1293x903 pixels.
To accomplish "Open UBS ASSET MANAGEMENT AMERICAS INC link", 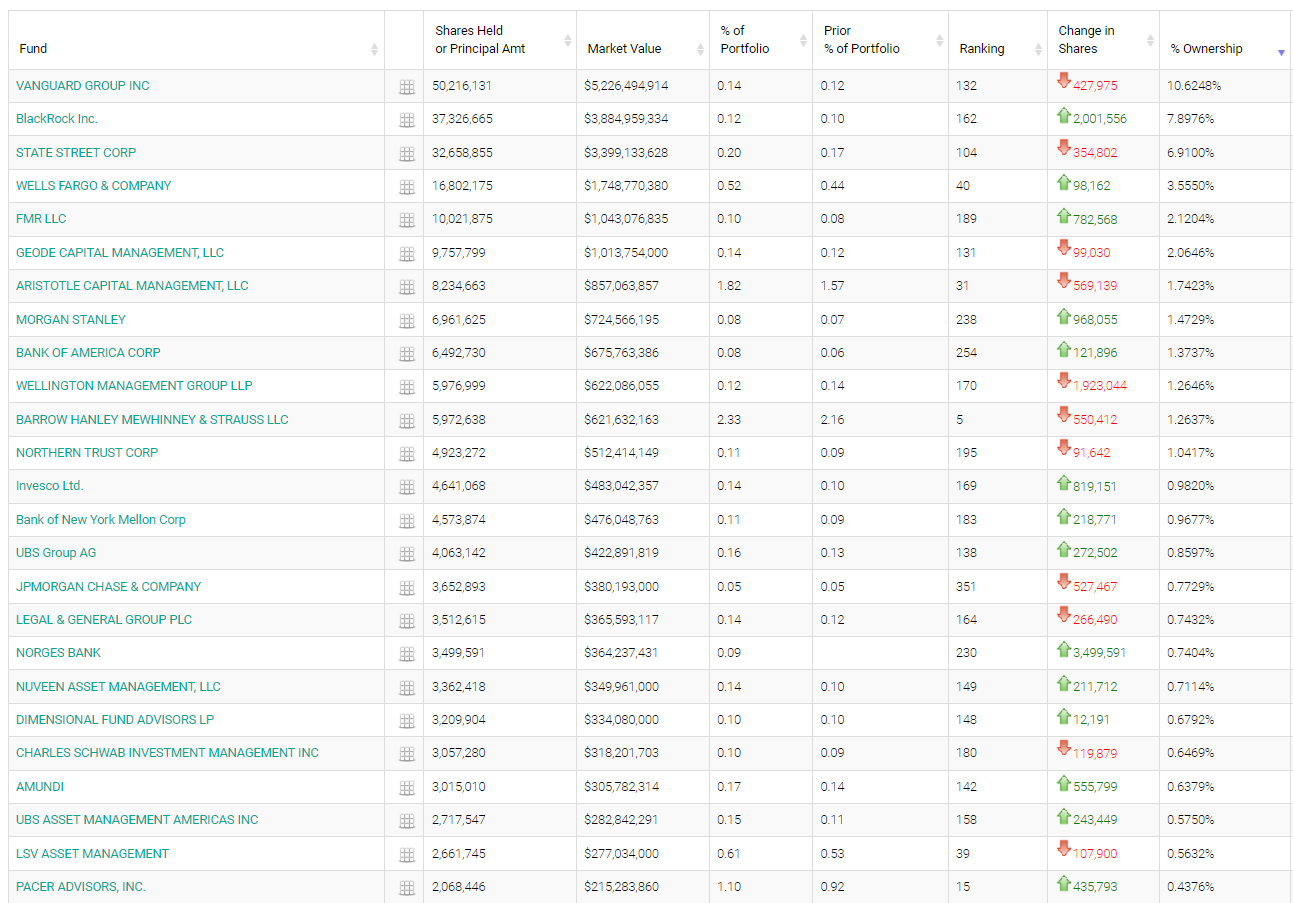I will coord(137,820).
